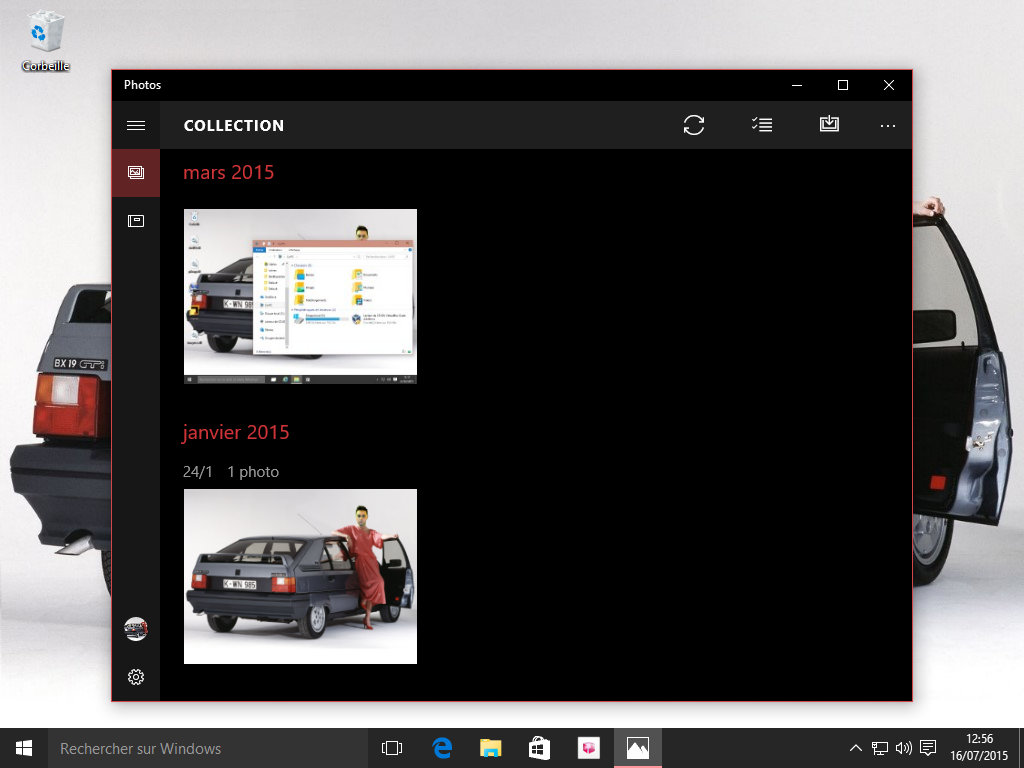Open the user account avatar
The height and width of the screenshot is (768, 1024).
[136, 629]
